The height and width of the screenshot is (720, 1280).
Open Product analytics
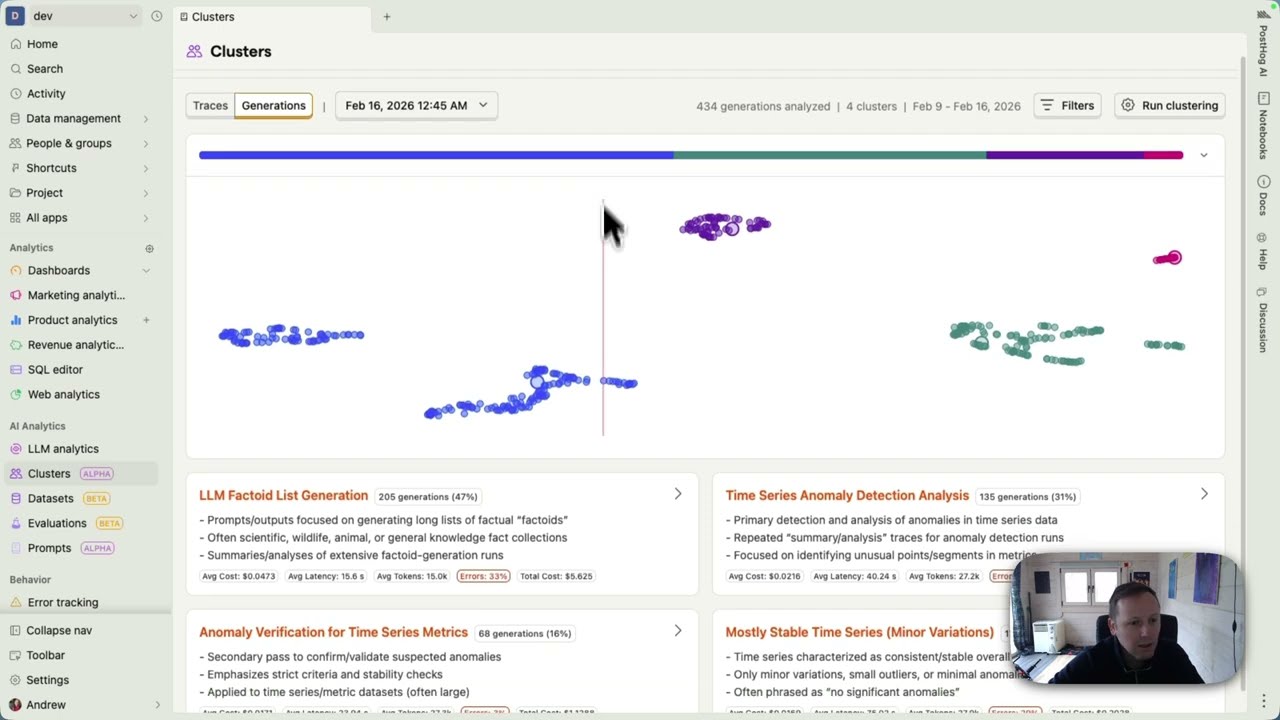(70, 320)
